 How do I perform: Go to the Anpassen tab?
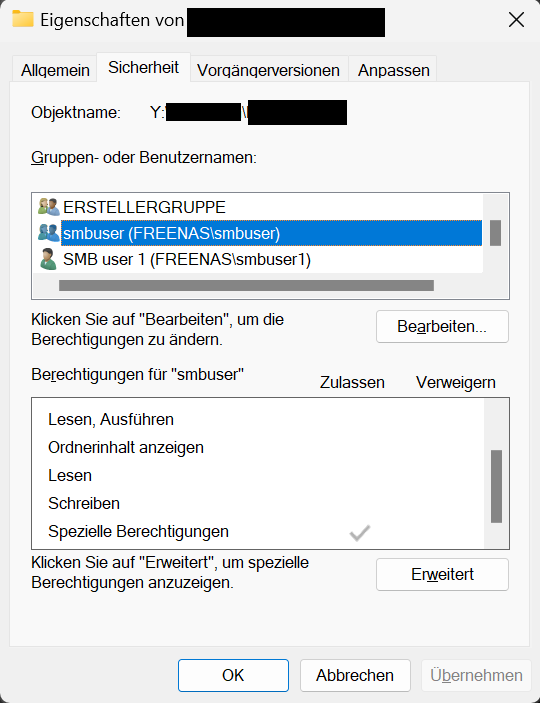point(393,70)
